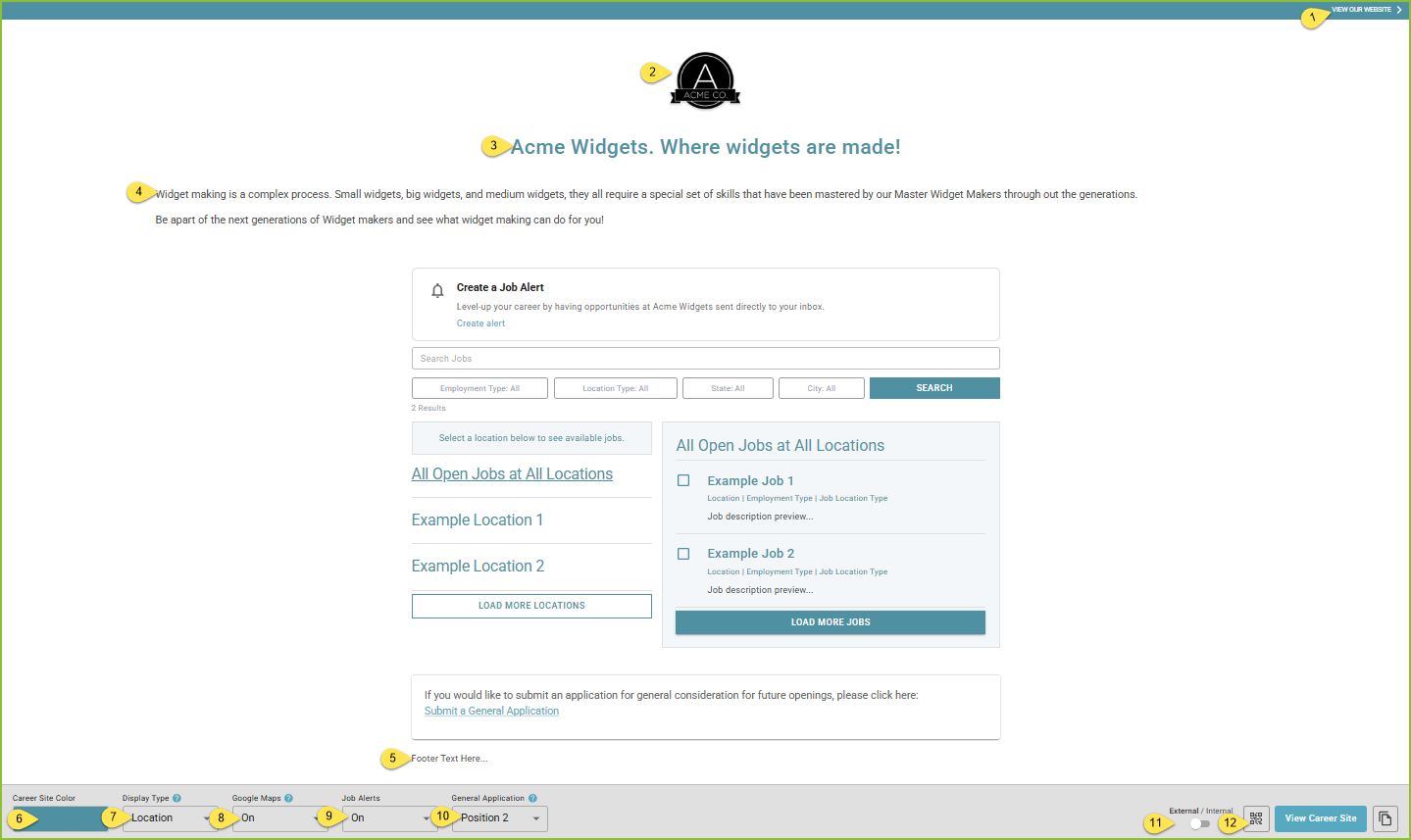Click the job alert bell icon
The width and height of the screenshot is (1411, 840).
[437, 291]
